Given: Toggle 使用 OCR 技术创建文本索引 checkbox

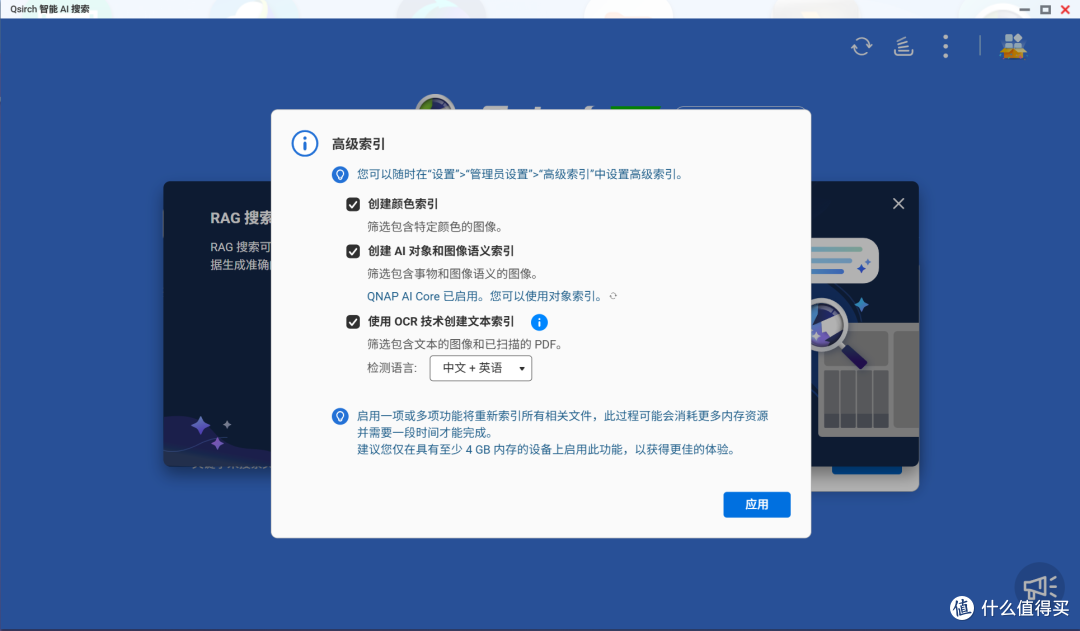Looking at the screenshot, I should [x=353, y=322].
